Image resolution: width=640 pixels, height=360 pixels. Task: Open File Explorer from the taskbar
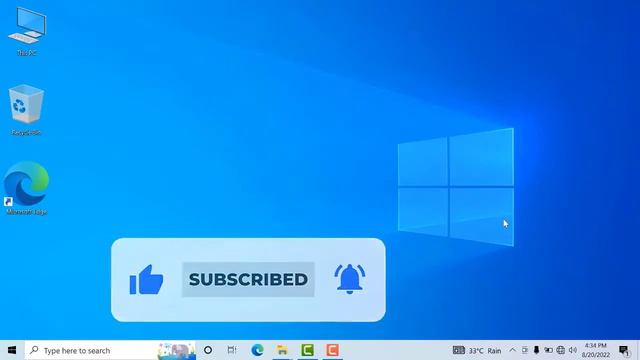282,350
